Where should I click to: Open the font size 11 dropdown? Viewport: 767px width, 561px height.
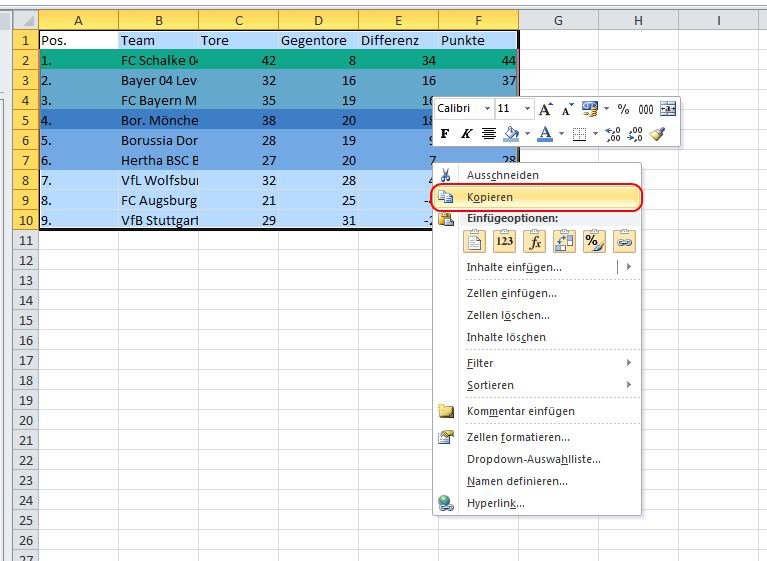527,109
